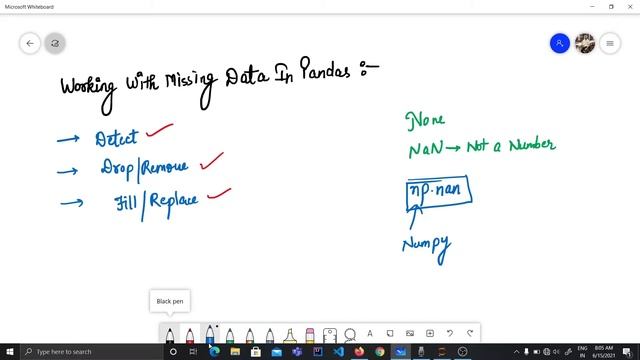Open Microsoft Teams from taskbar

297,352
